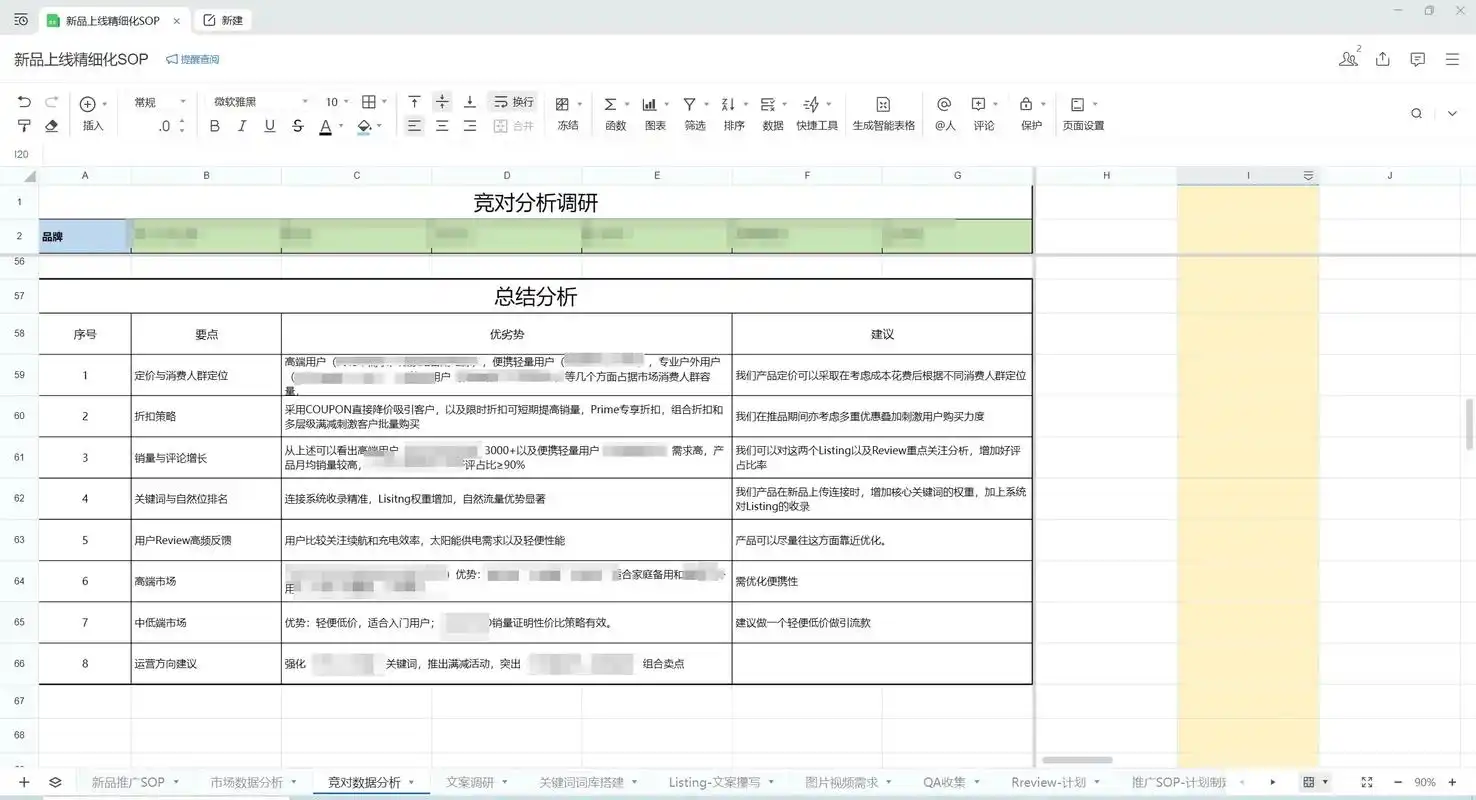Open the fill color dropdown arrow
The image size is (1476, 800).
pyautogui.click(x=379, y=127)
